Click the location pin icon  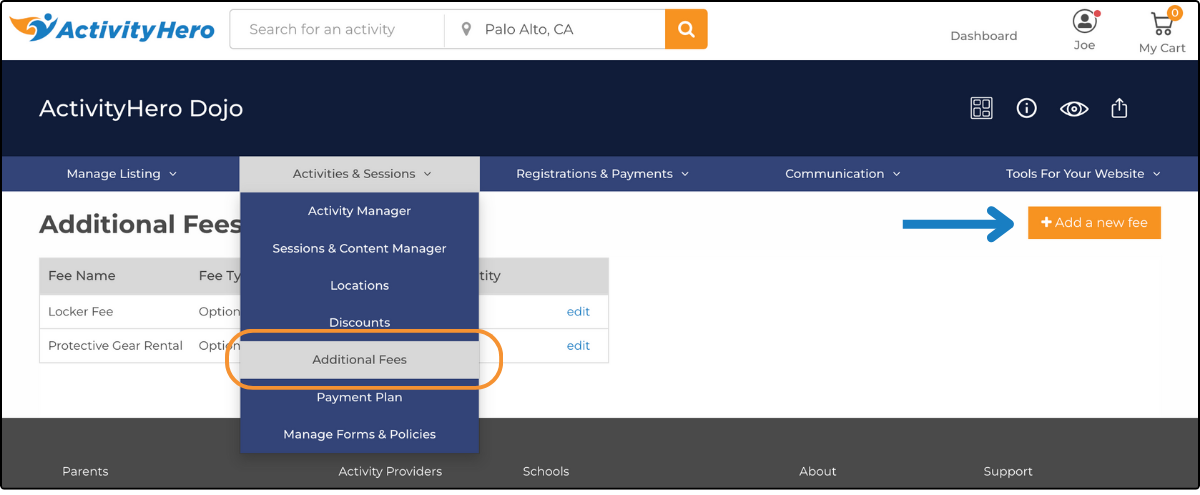coord(466,30)
